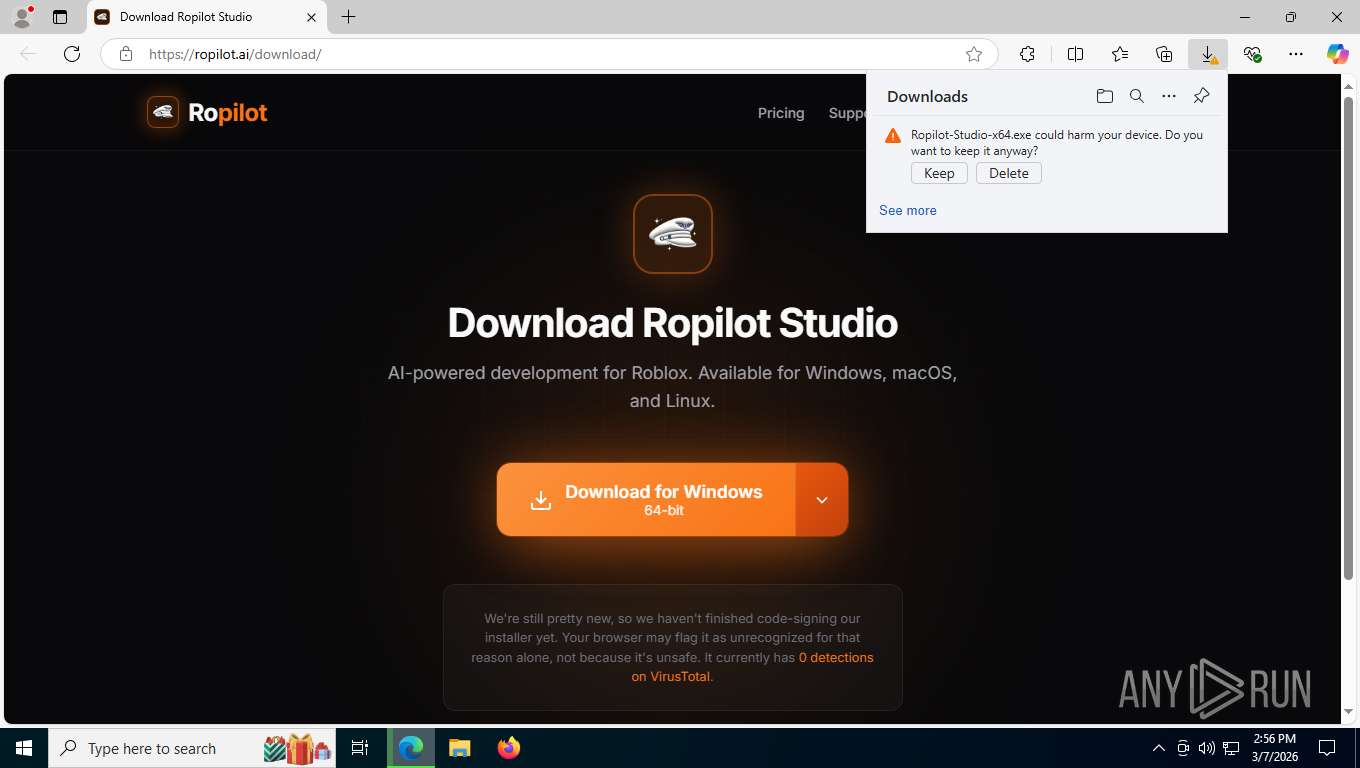Toggle split screen view icon
Image resolution: width=1360 pixels, height=768 pixels.
[x=1076, y=54]
